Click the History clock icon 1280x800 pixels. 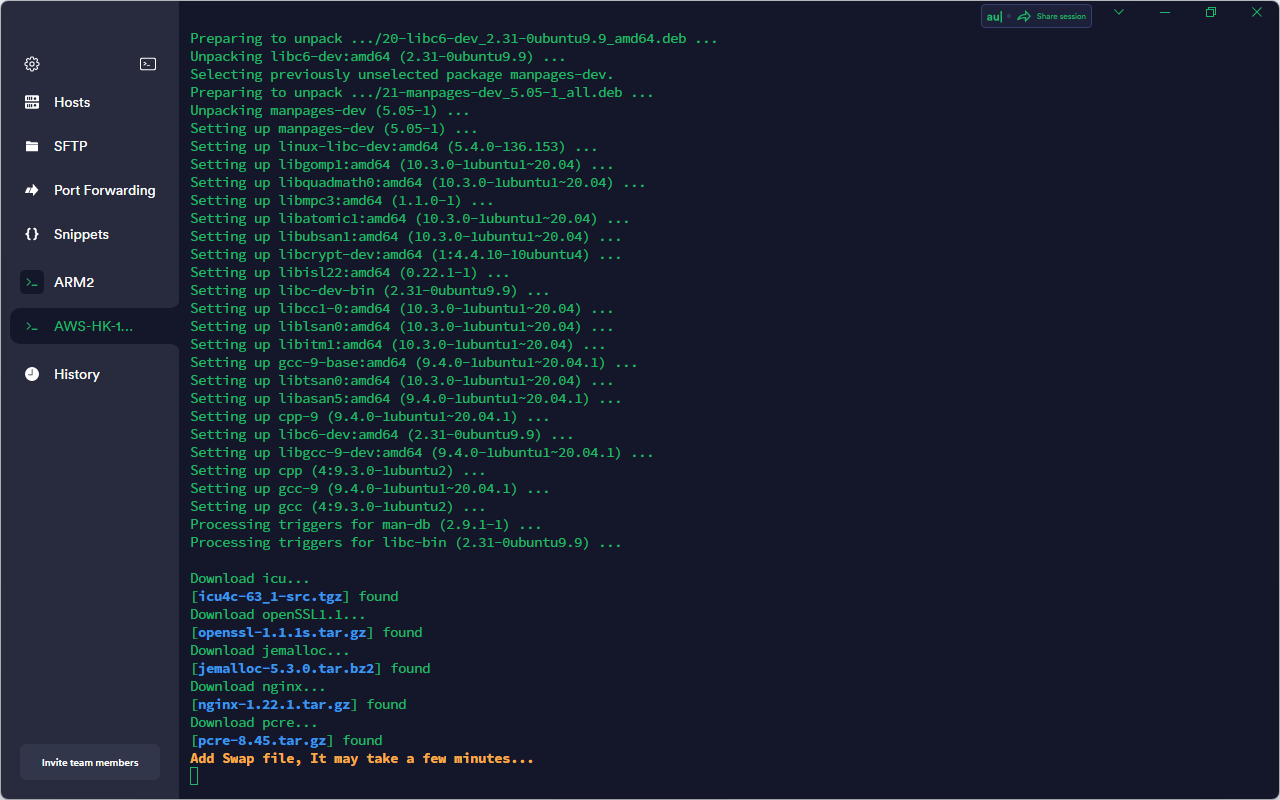coord(32,374)
